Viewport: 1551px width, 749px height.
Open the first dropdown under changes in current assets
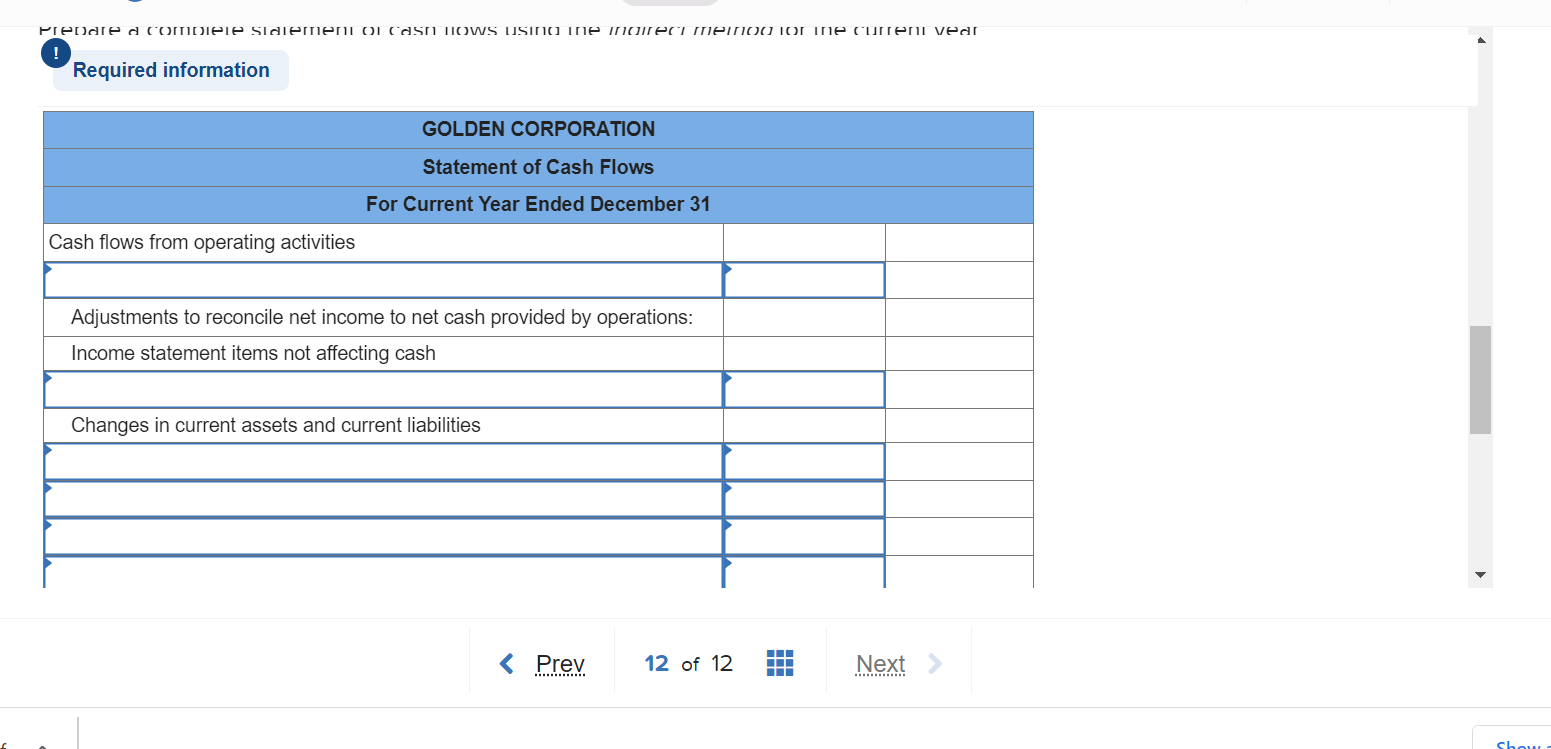pos(383,461)
